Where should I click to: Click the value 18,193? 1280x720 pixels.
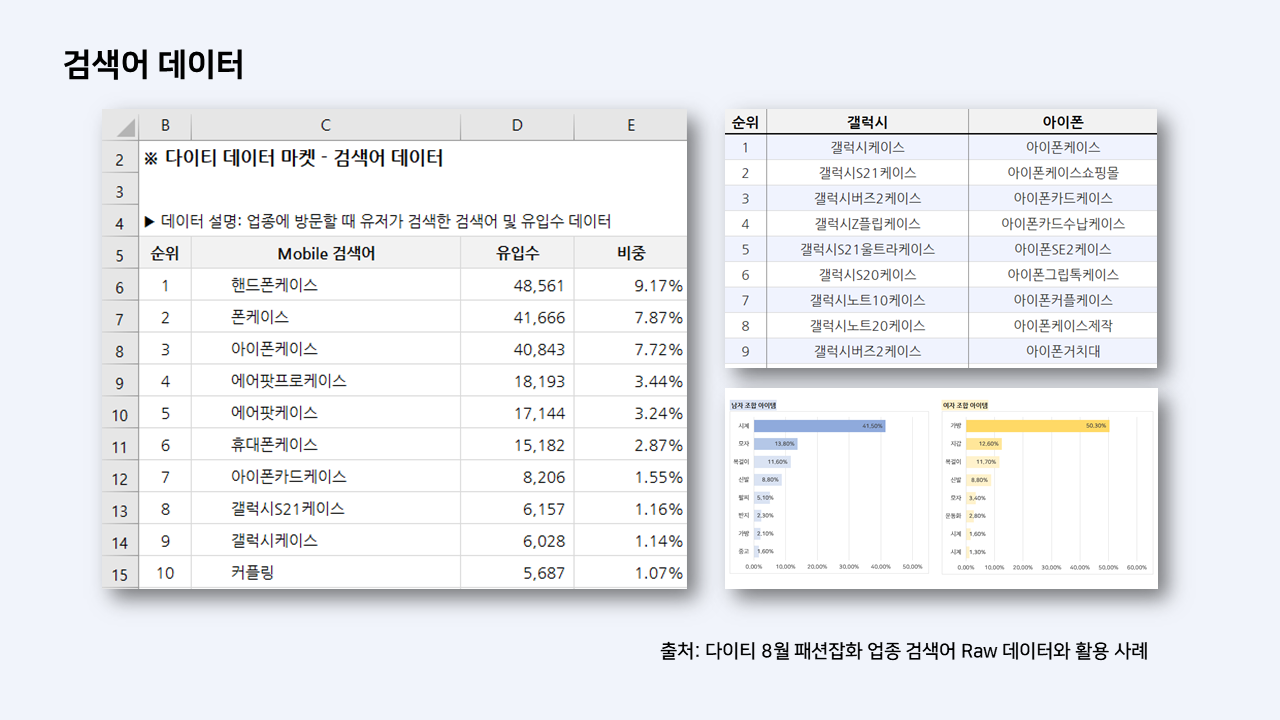pyautogui.click(x=539, y=382)
